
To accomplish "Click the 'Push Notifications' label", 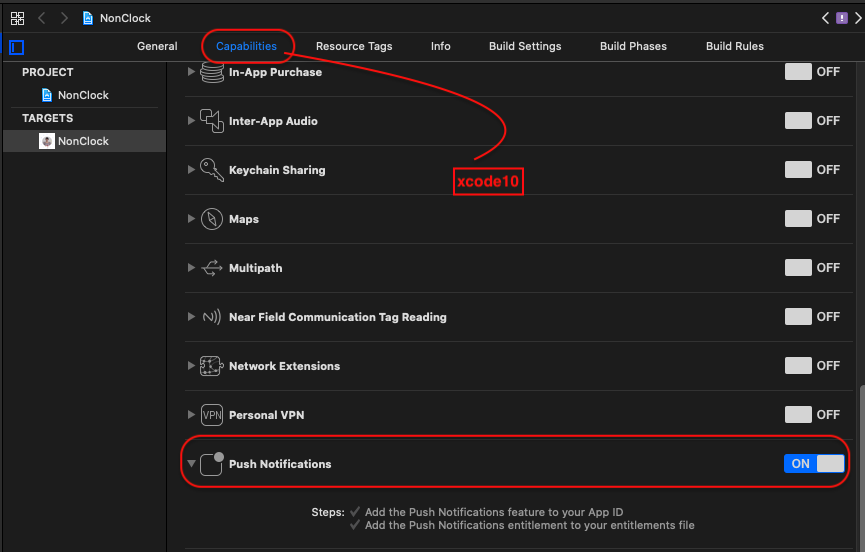I will click(x=280, y=464).
